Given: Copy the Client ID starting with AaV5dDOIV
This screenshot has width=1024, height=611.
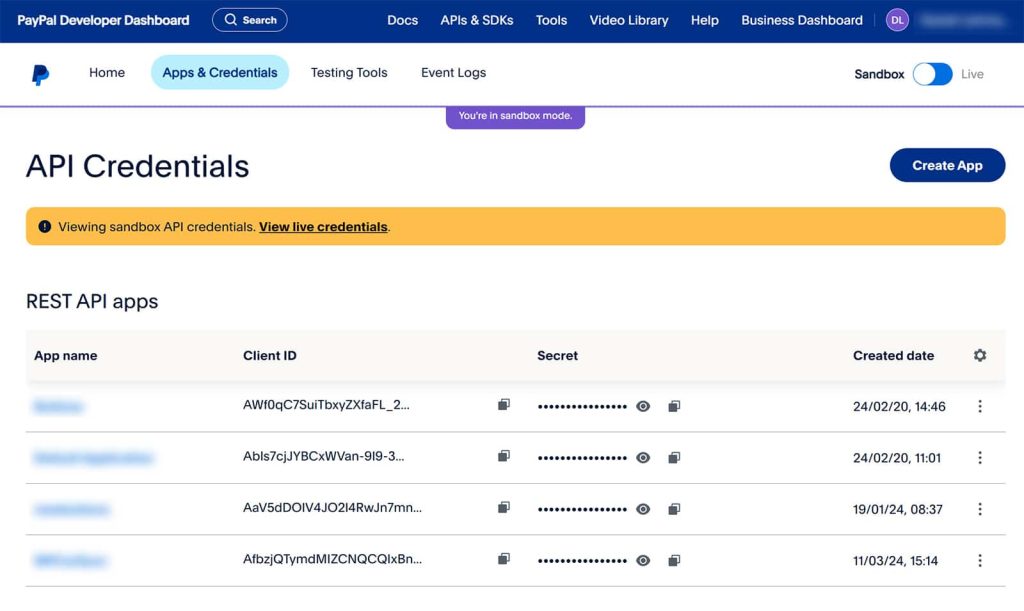Looking at the screenshot, I should tap(504, 508).
